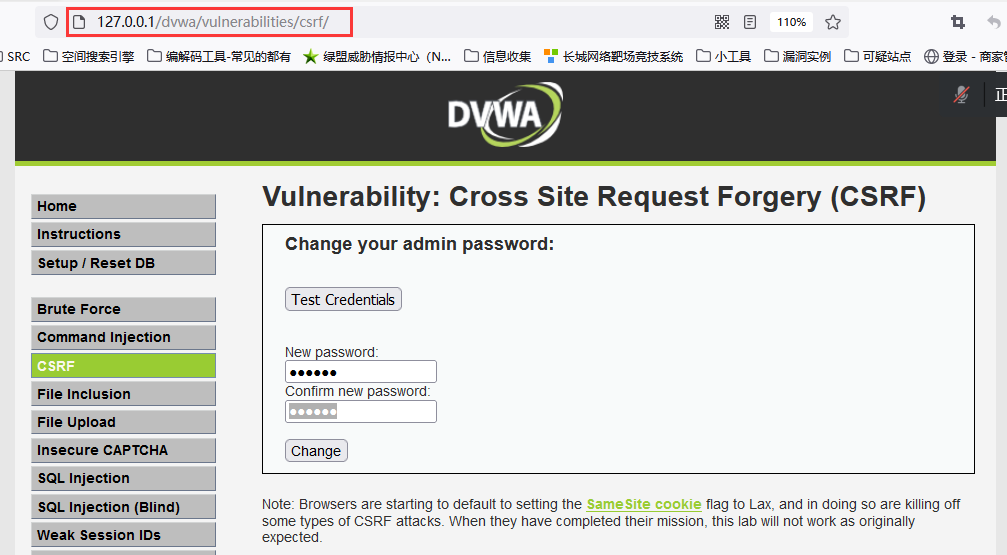Viewport: 1007px width, 555px height.
Task: Focus the New password input field
Action: pos(361,372)
